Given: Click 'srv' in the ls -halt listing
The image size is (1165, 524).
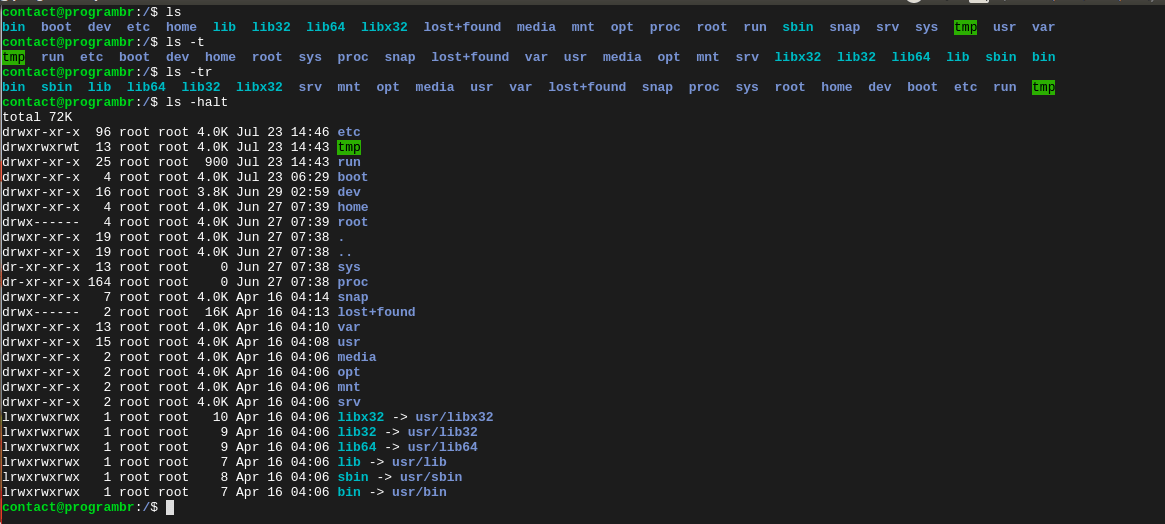Looking at the screenshot, I should [348, 402].
